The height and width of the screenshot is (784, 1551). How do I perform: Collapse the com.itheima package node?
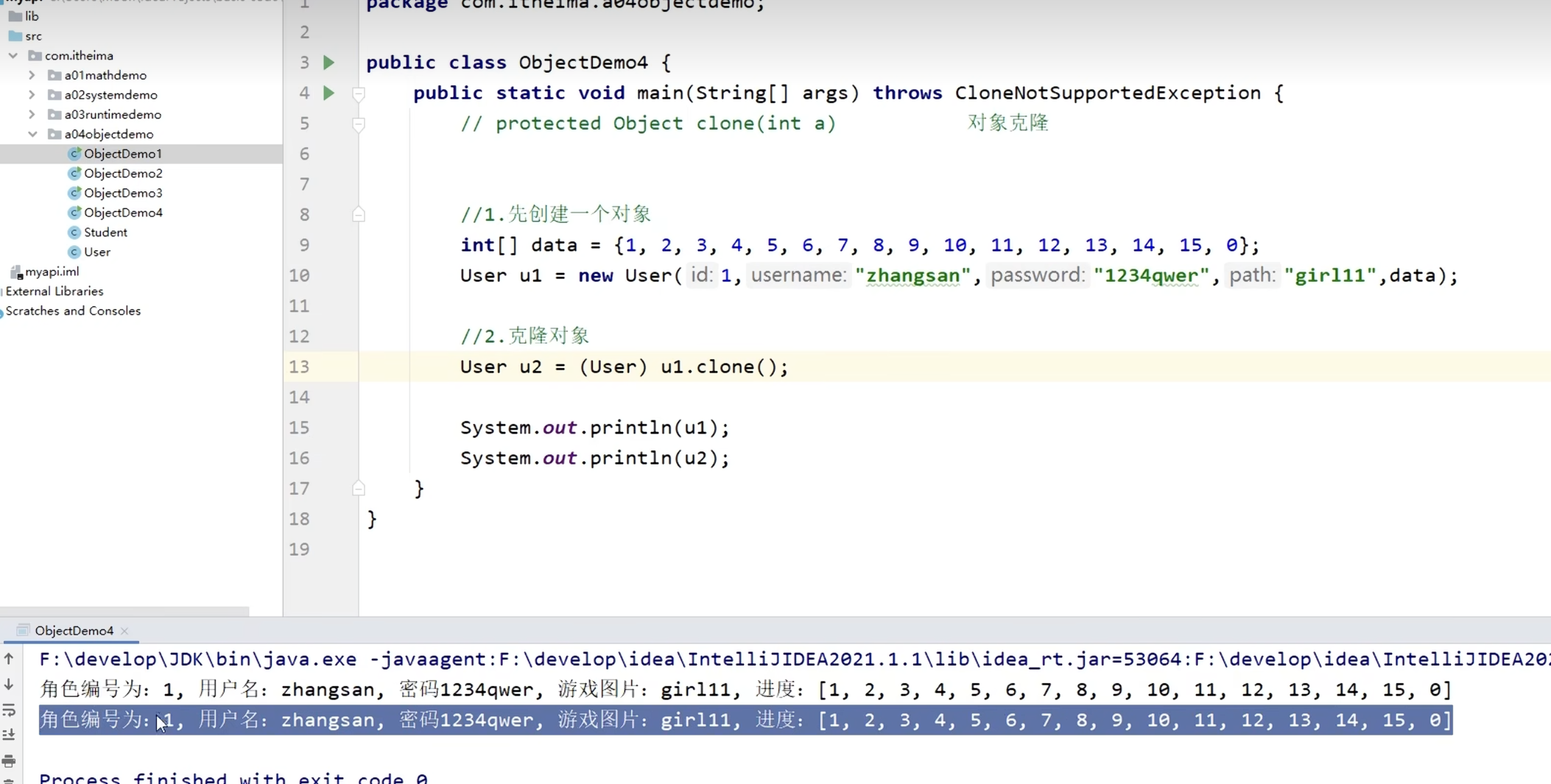(13, 56)
